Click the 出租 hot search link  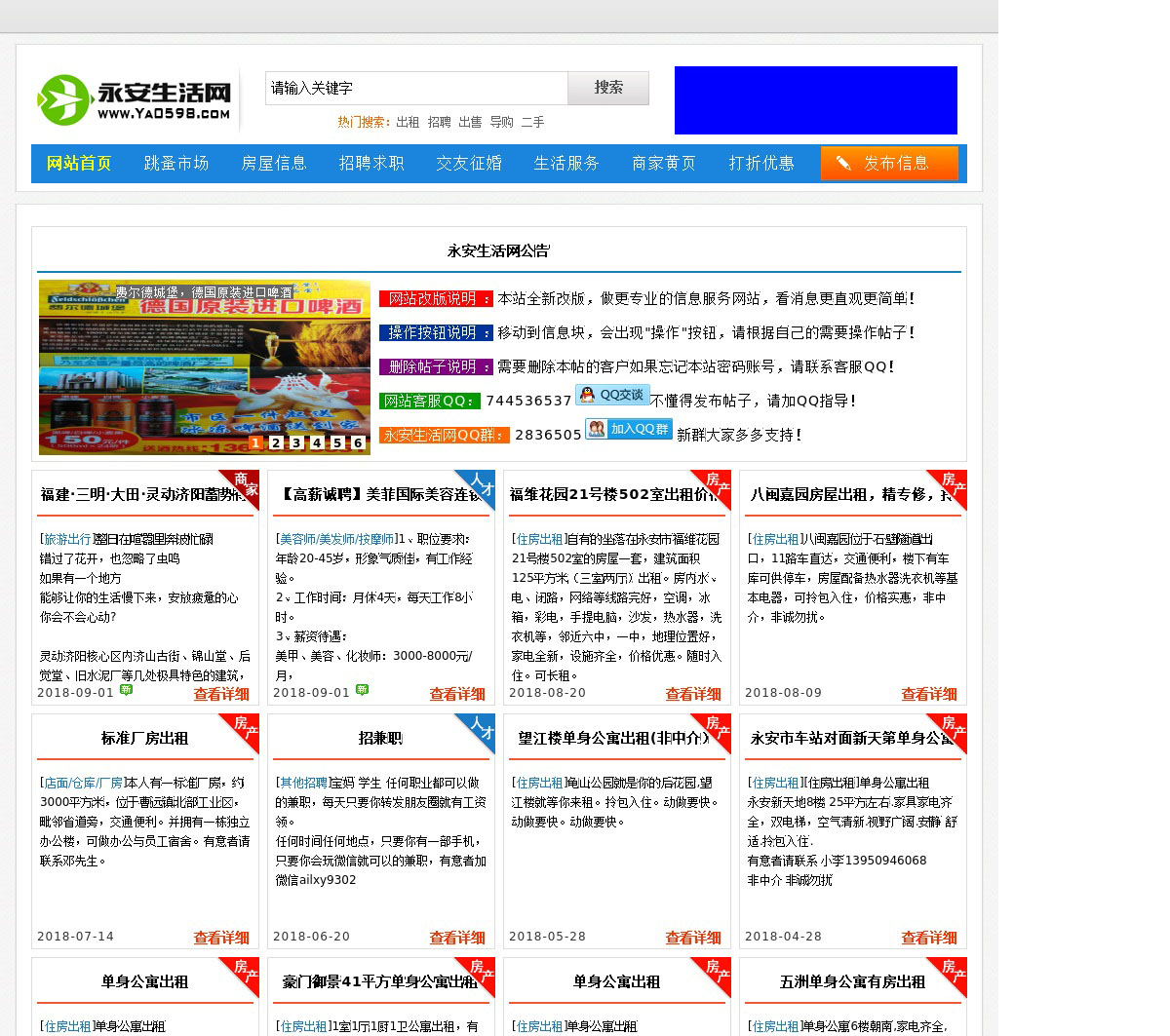click(x=408, y=122)
